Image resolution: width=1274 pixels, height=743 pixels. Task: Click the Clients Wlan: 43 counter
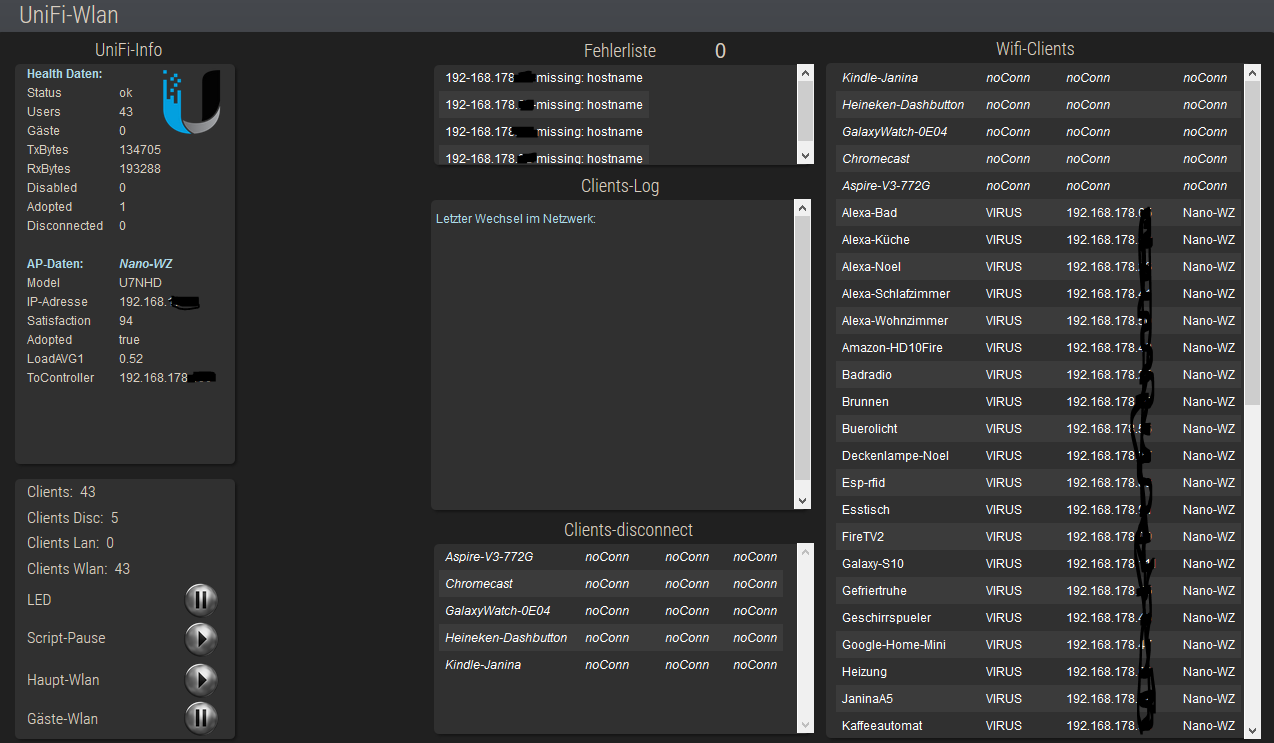pos(78,569)
